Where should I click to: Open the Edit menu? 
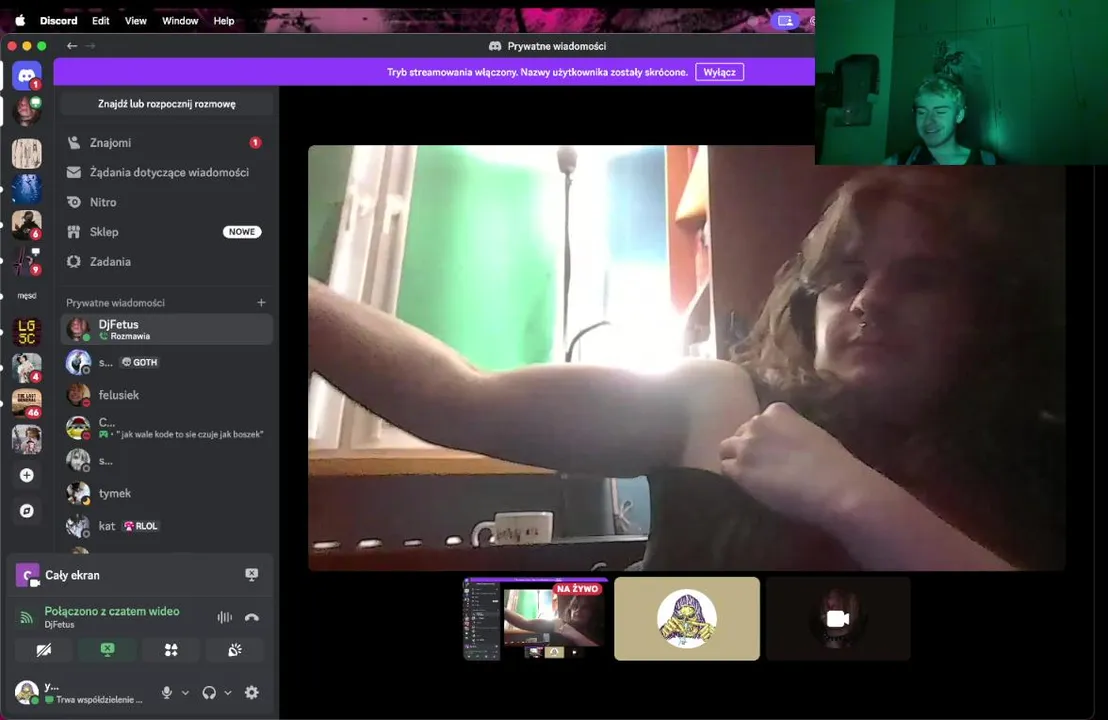coord(100,20)
